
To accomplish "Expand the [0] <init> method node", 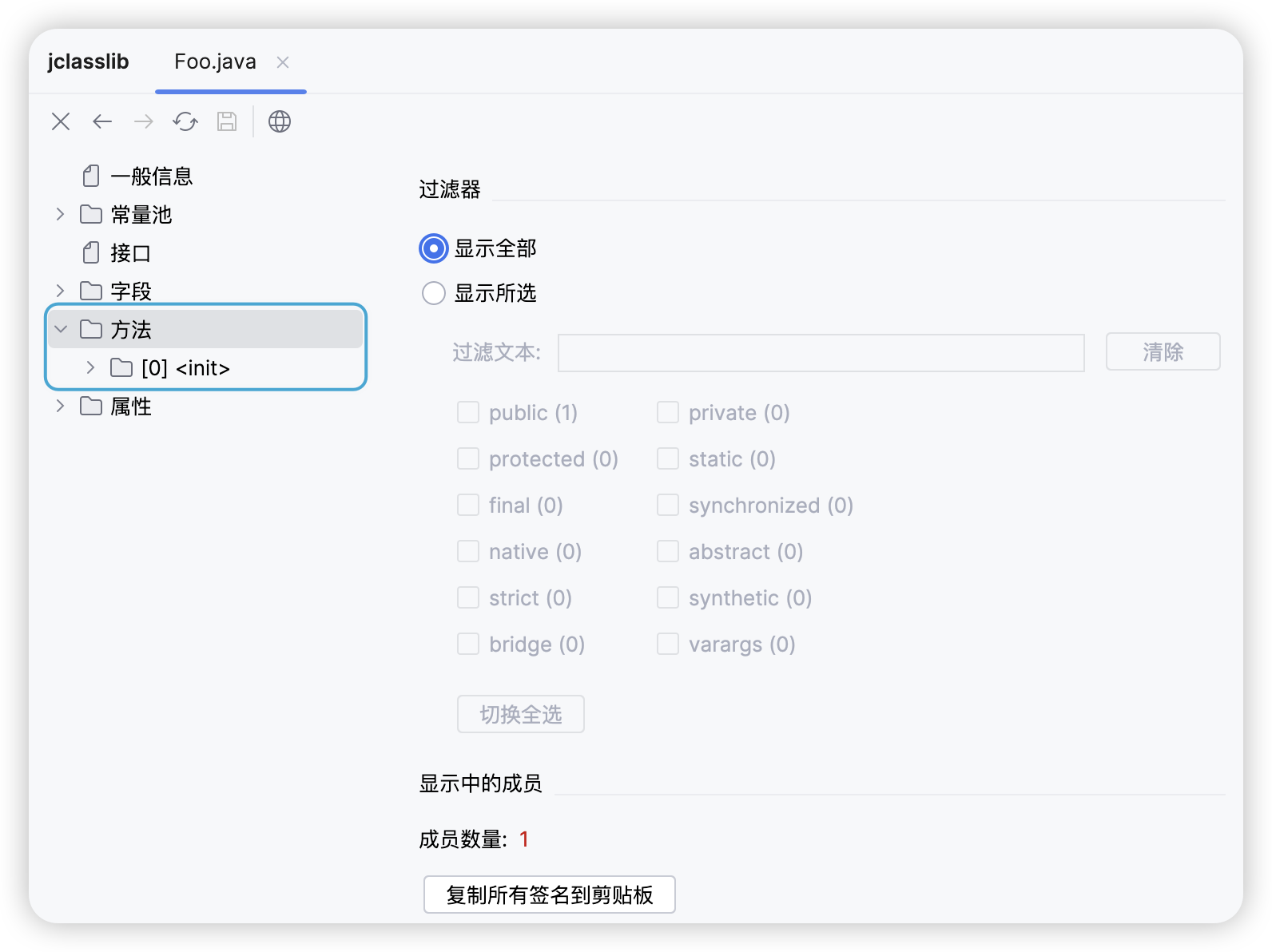I will pos(90,367).
